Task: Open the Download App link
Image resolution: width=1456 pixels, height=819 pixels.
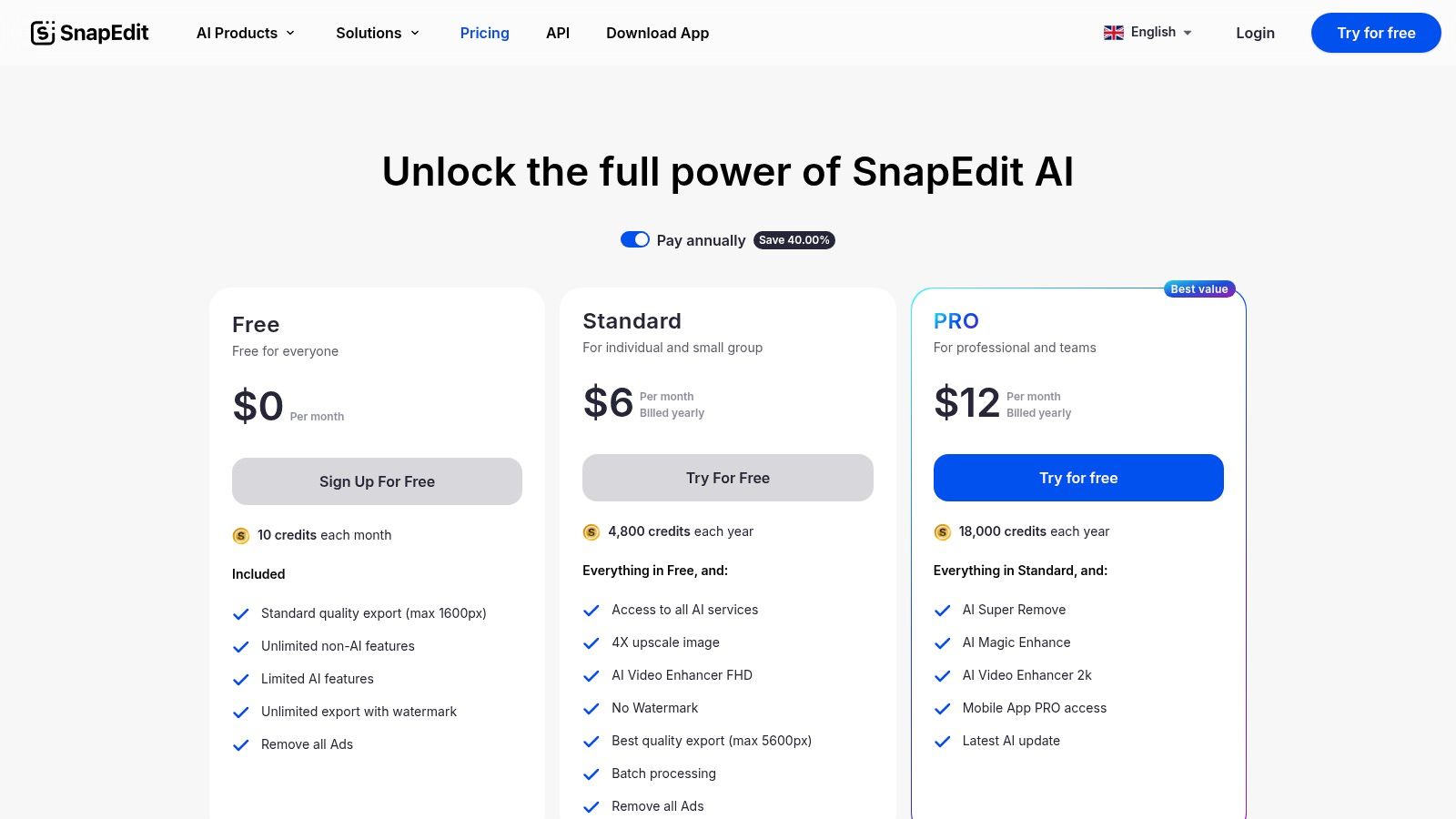Action: pos(657,33)
